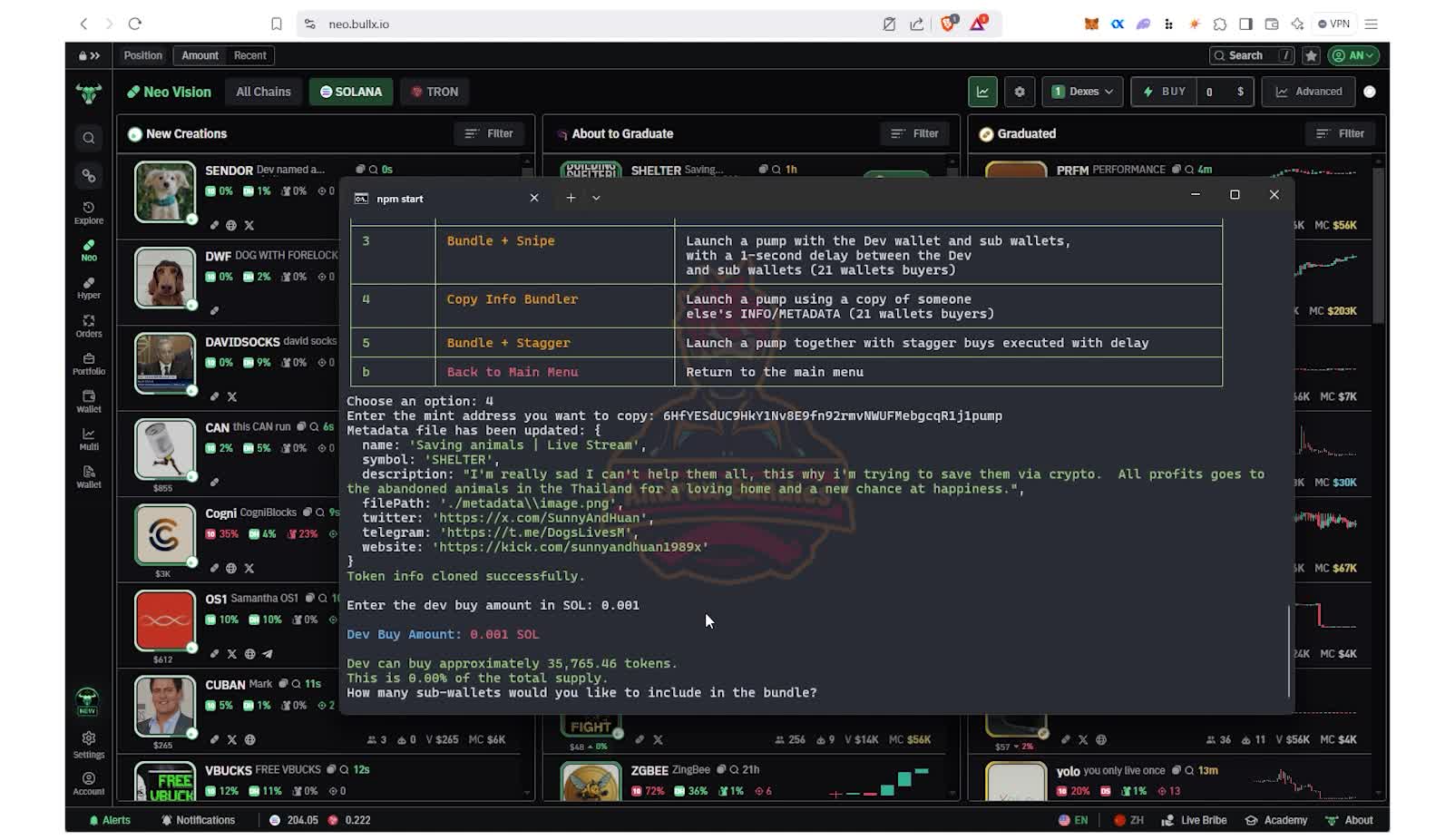Open the Filter for New Creations

pos(490,133)
